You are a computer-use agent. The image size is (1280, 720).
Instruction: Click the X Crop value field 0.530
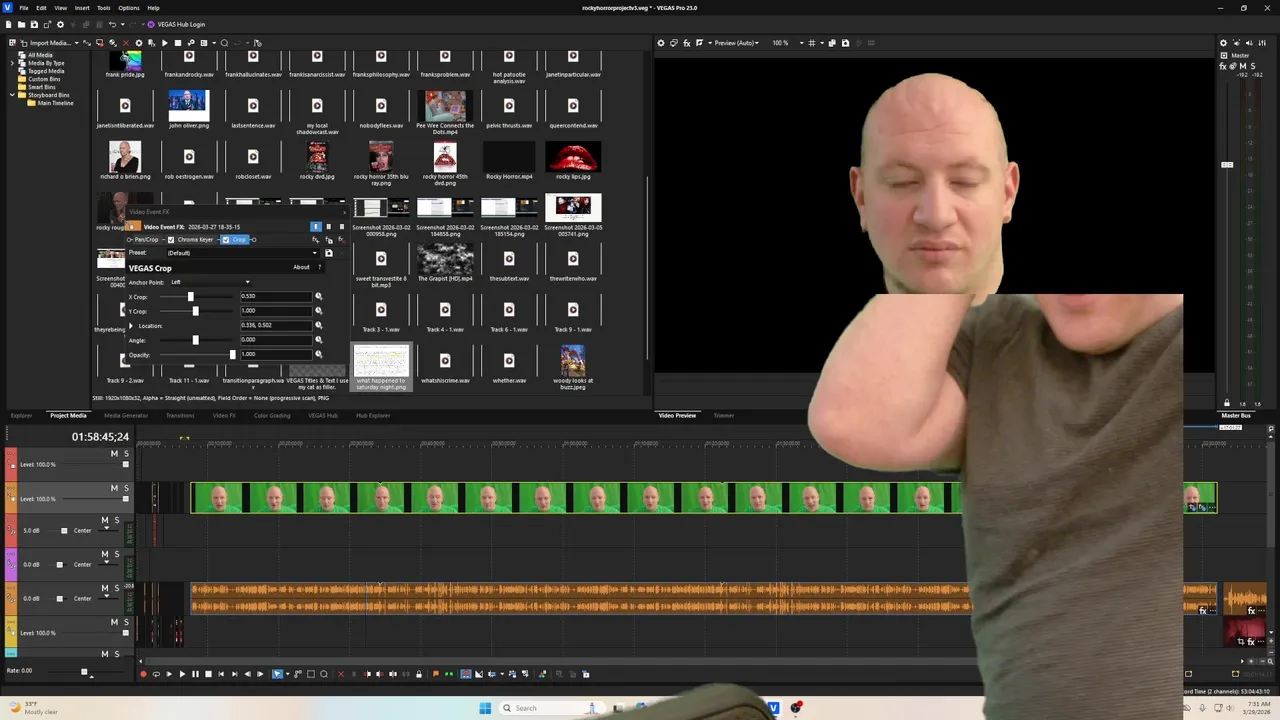point(275,297)
